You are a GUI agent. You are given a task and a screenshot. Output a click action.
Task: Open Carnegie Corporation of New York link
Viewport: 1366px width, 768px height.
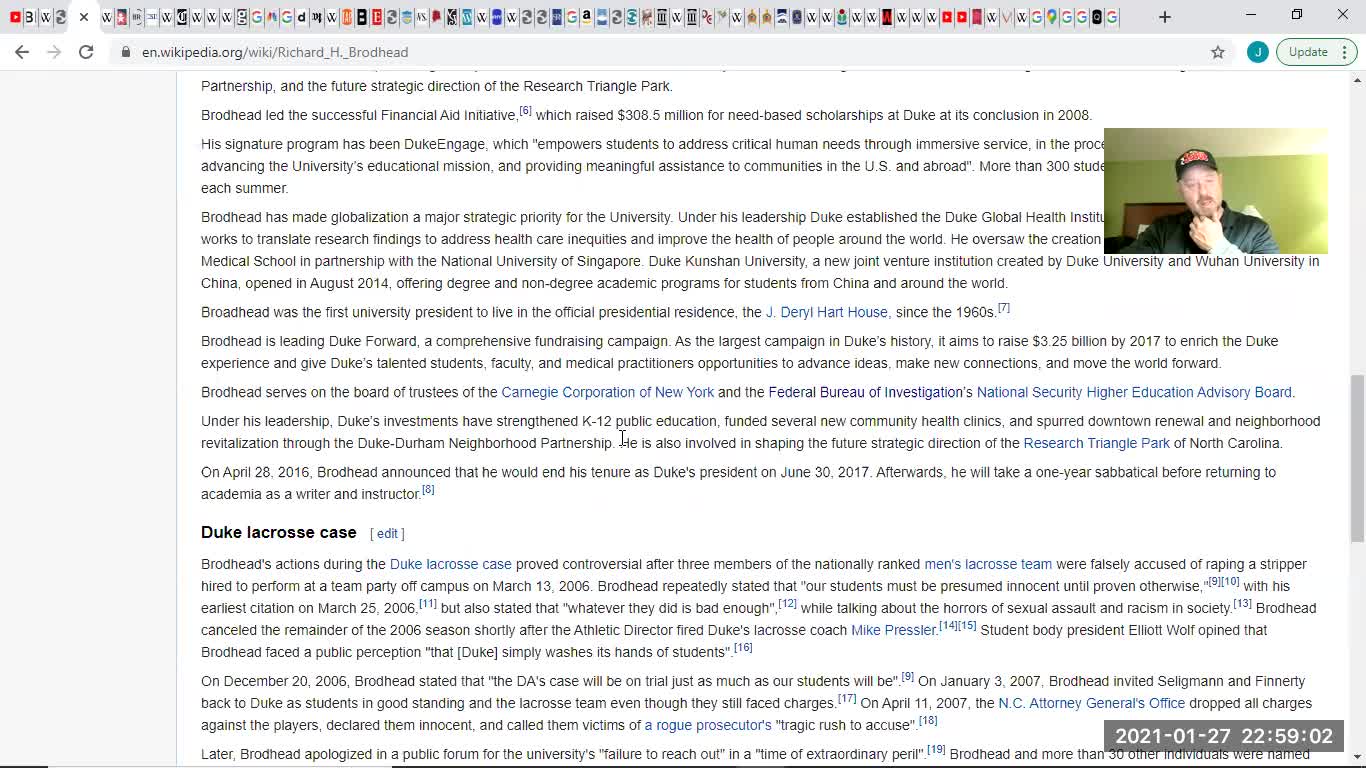coord(608,392)
